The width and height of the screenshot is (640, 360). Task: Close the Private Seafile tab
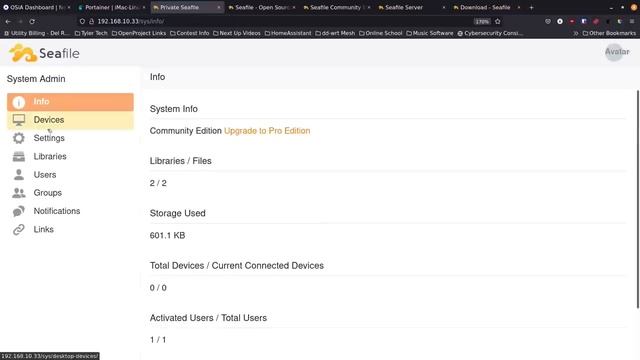click(x=218, y=7)
